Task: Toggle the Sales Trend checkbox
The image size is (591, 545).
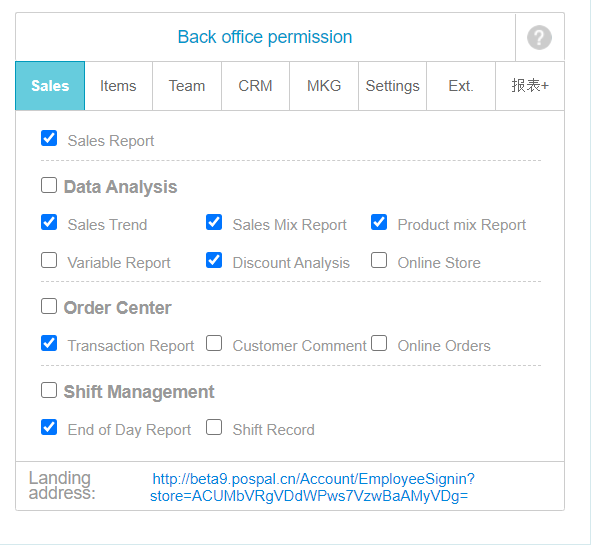Action: coord(49,222)
